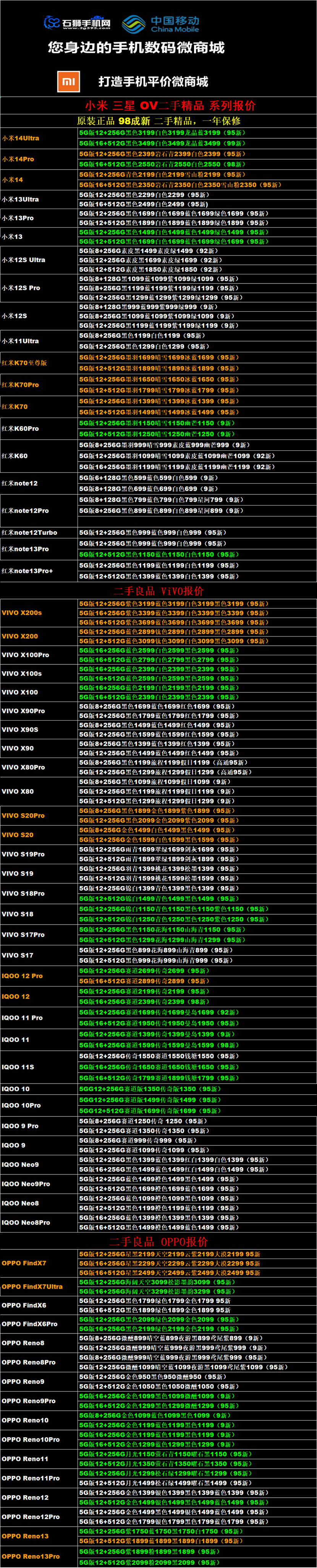Click the 红米K70Pro model label
Screen dimensions: 317x1568
(20, 385)
